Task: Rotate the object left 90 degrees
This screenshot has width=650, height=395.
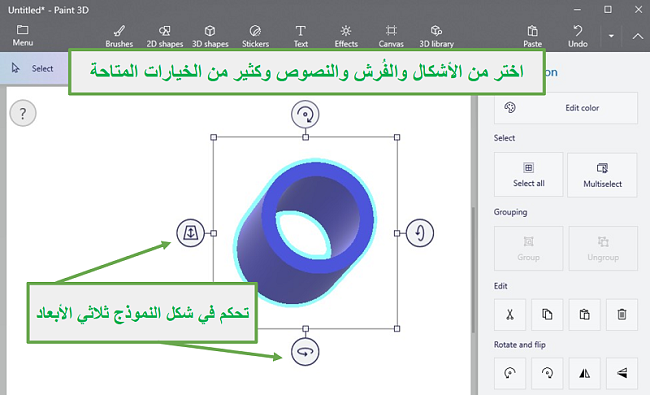Action: click(x=510, y=373)
